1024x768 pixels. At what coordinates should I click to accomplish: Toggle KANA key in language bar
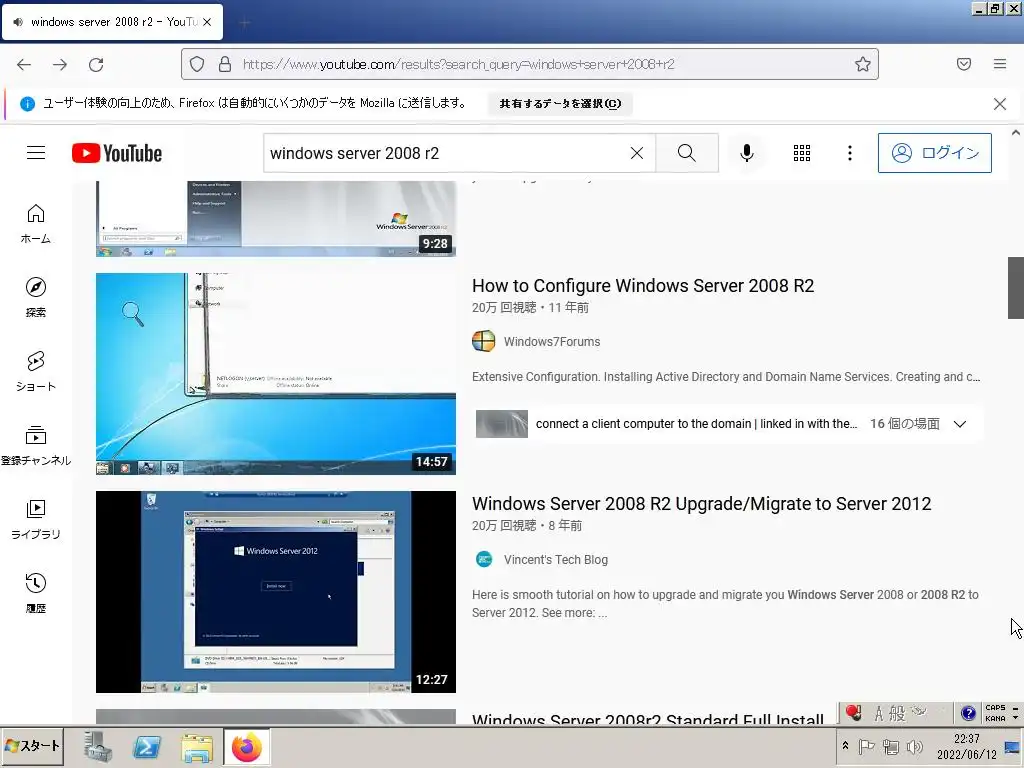tap(995, 718)
